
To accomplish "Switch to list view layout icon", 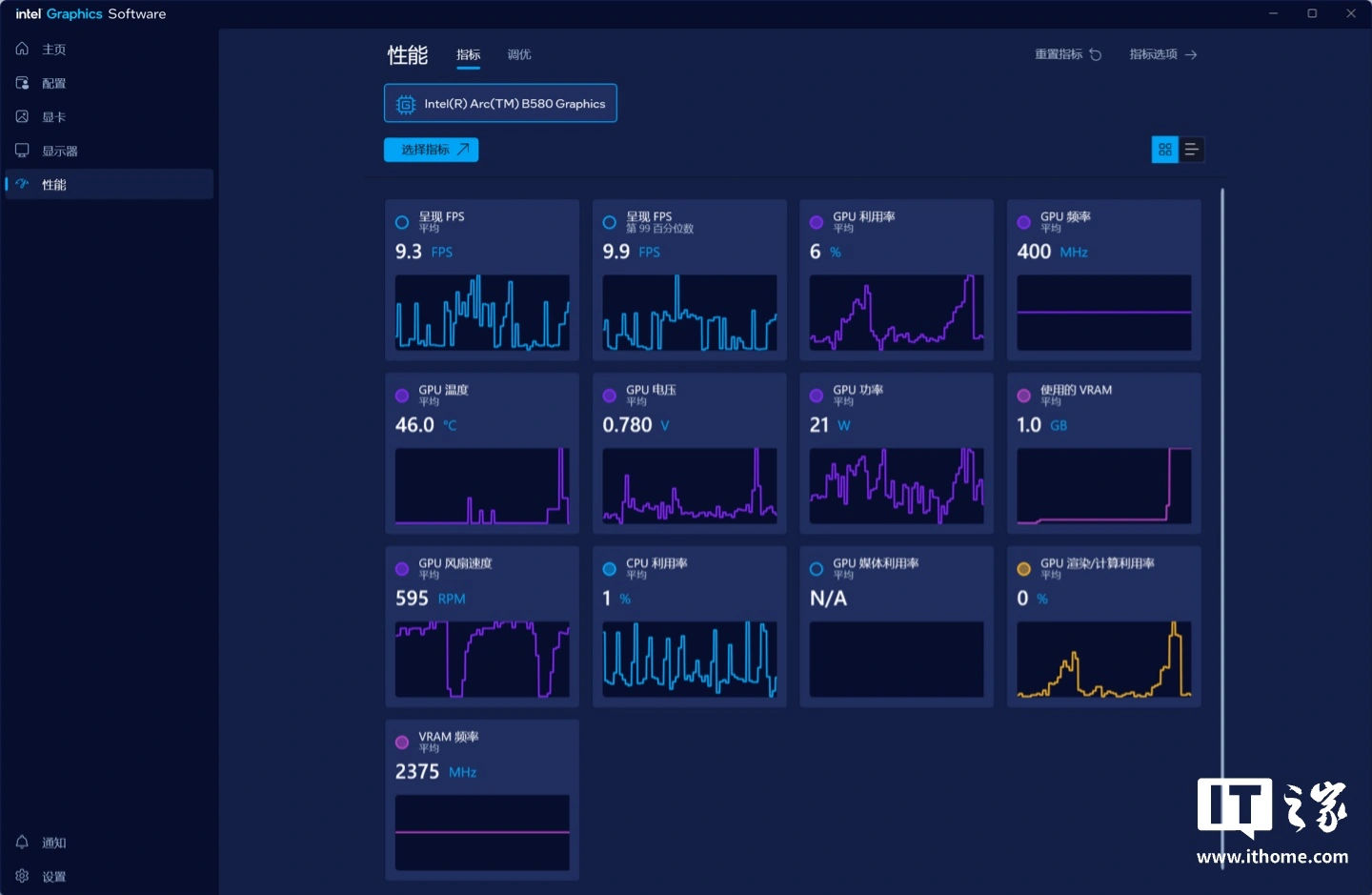I will (x=1191, y=150).
